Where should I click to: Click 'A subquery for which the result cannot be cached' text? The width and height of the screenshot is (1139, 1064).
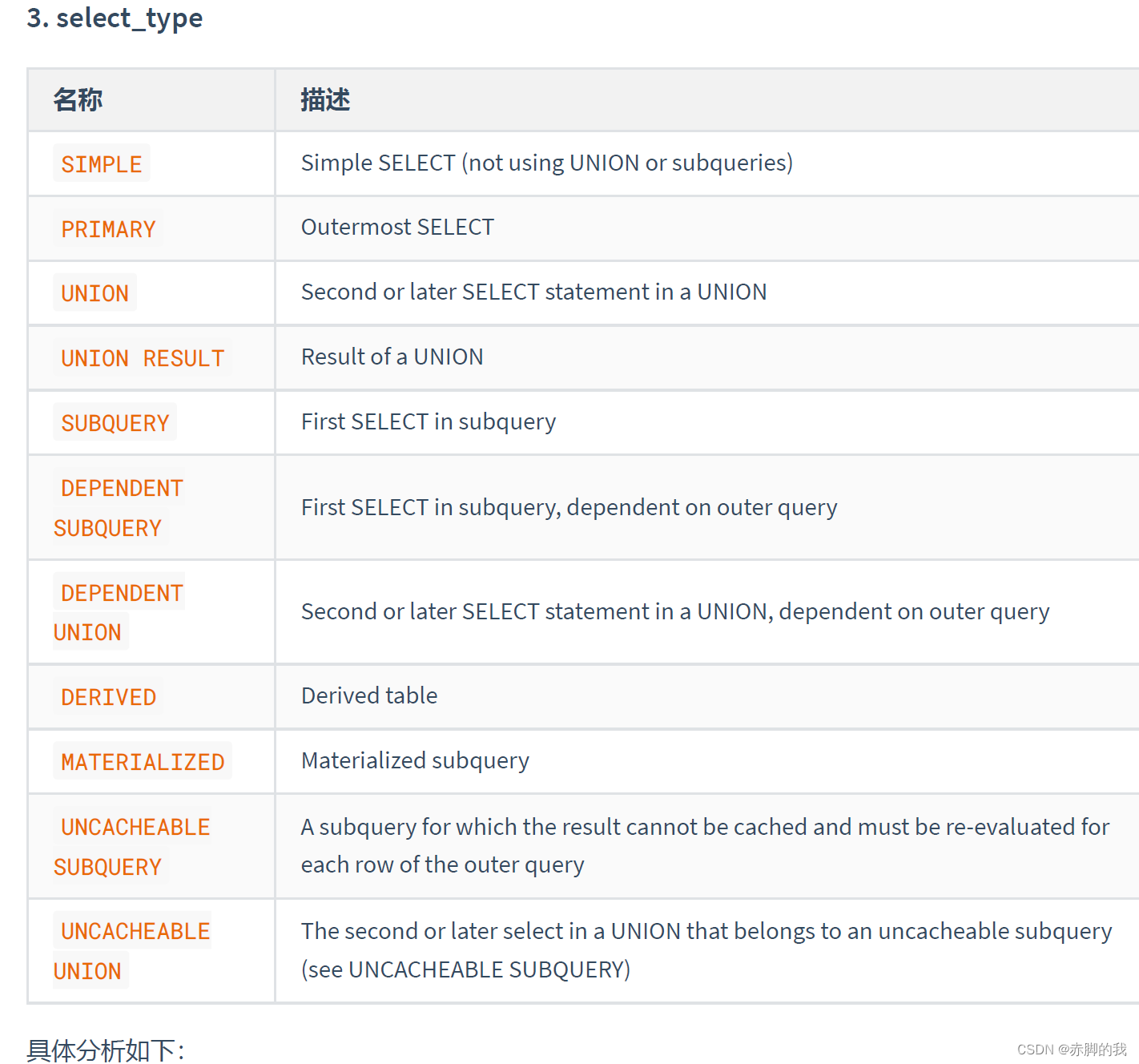[x=705, y=845]
